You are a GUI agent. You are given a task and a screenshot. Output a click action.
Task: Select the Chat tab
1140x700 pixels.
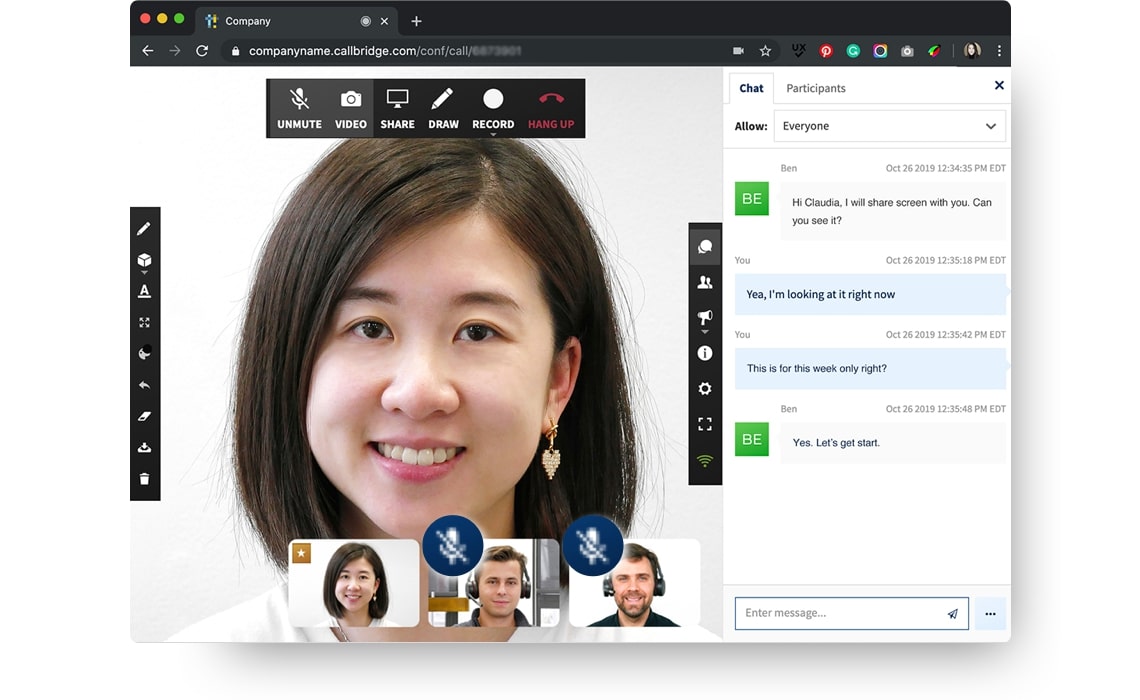[x=751, y=88]
